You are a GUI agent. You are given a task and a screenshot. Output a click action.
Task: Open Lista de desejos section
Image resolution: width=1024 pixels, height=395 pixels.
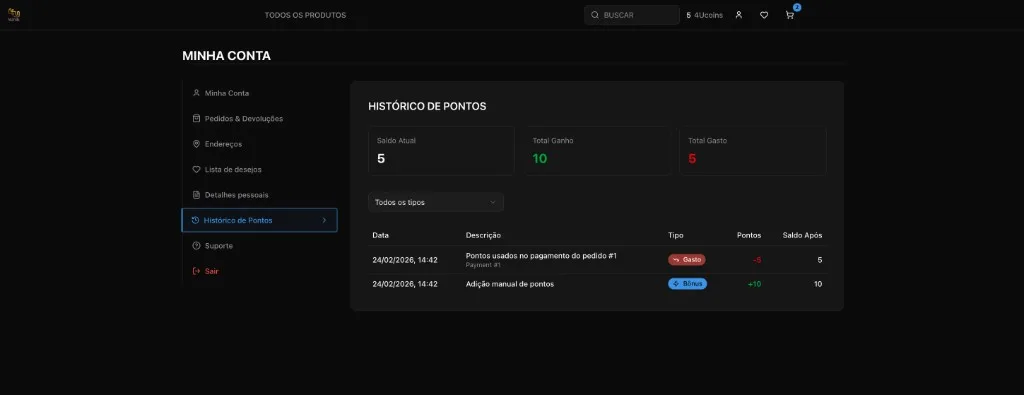tap(259, 170)
